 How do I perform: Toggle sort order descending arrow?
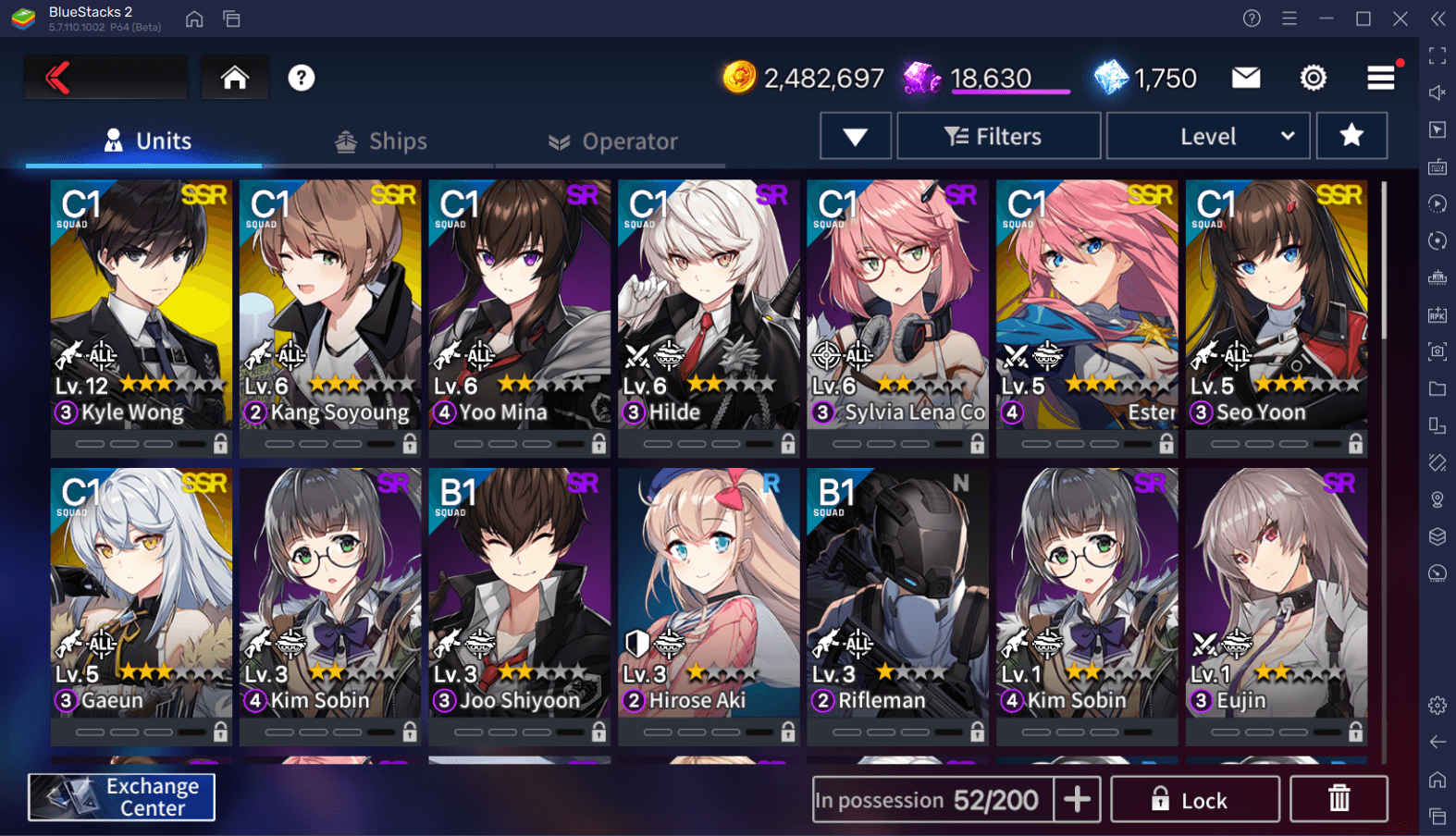(x=856, y=136)
